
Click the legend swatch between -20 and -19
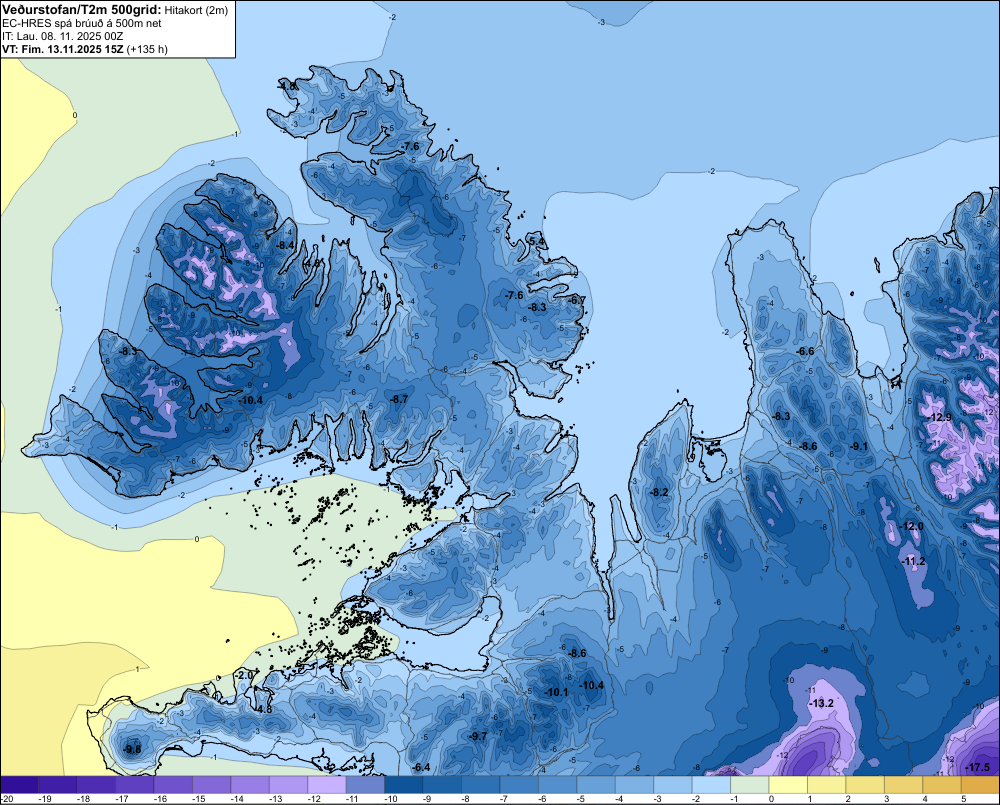click(x=20, y=785)
